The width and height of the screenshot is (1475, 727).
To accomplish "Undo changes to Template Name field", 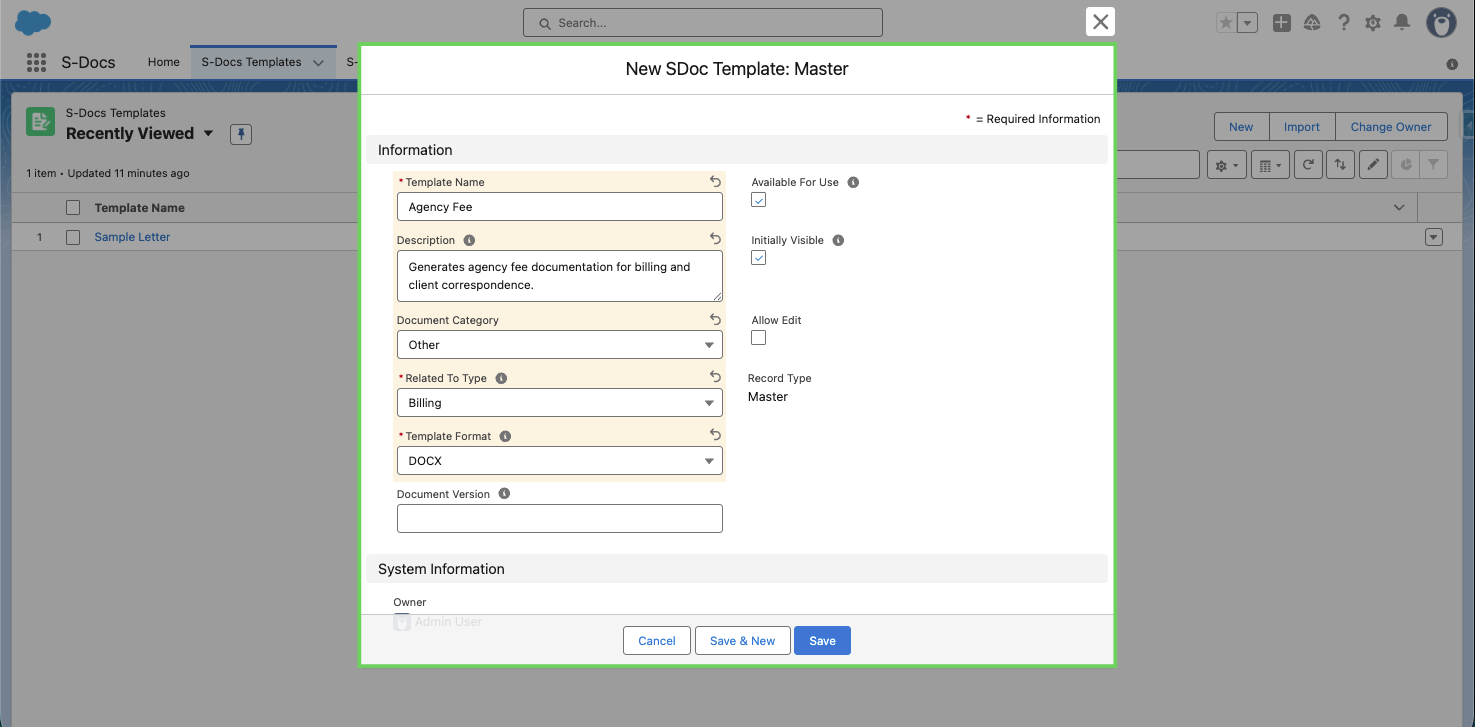I will pyautogui.click(x=715, y=182).
